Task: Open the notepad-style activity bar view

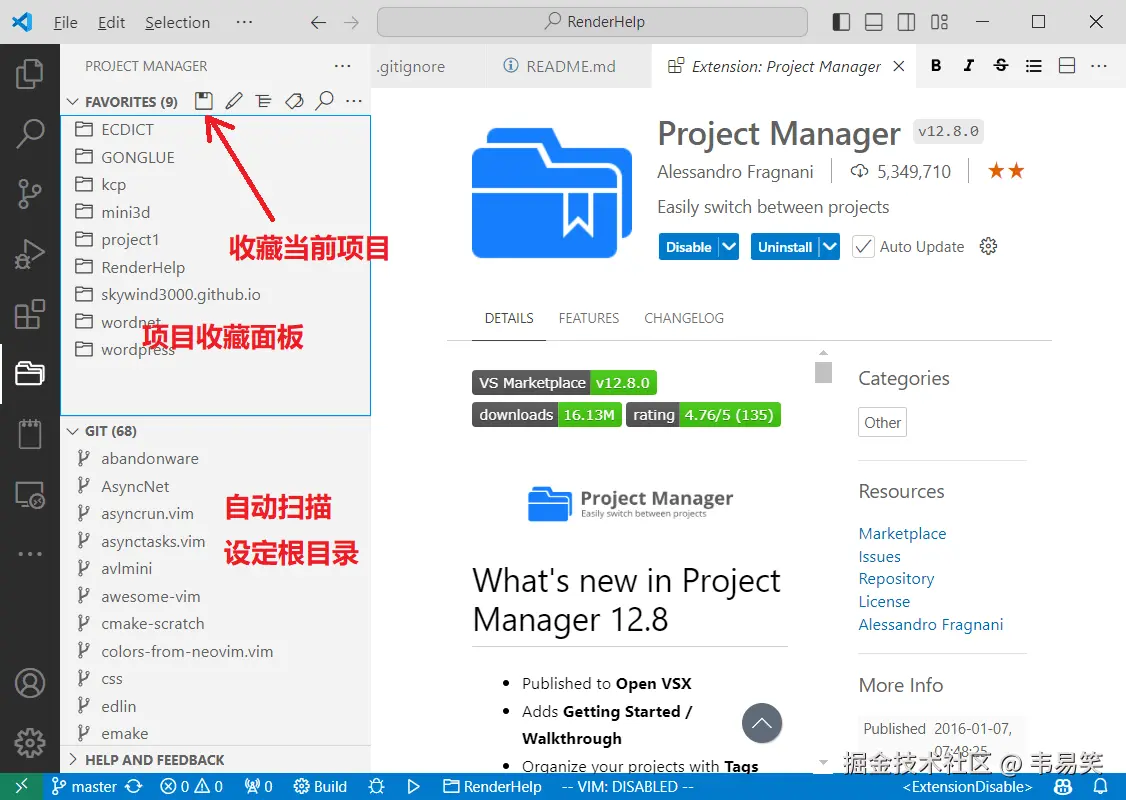Action: tap(29, 434)
